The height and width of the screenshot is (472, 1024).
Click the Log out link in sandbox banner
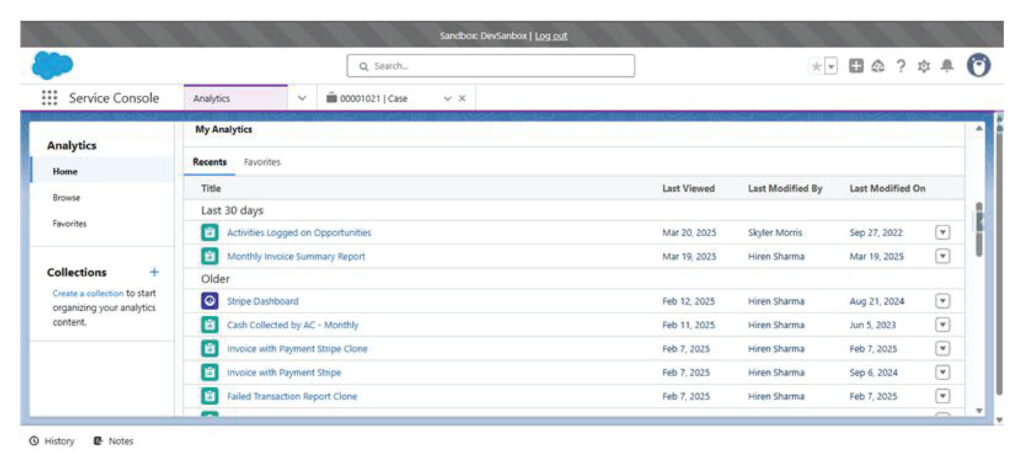pyautogui.click(x=551, y=36)
